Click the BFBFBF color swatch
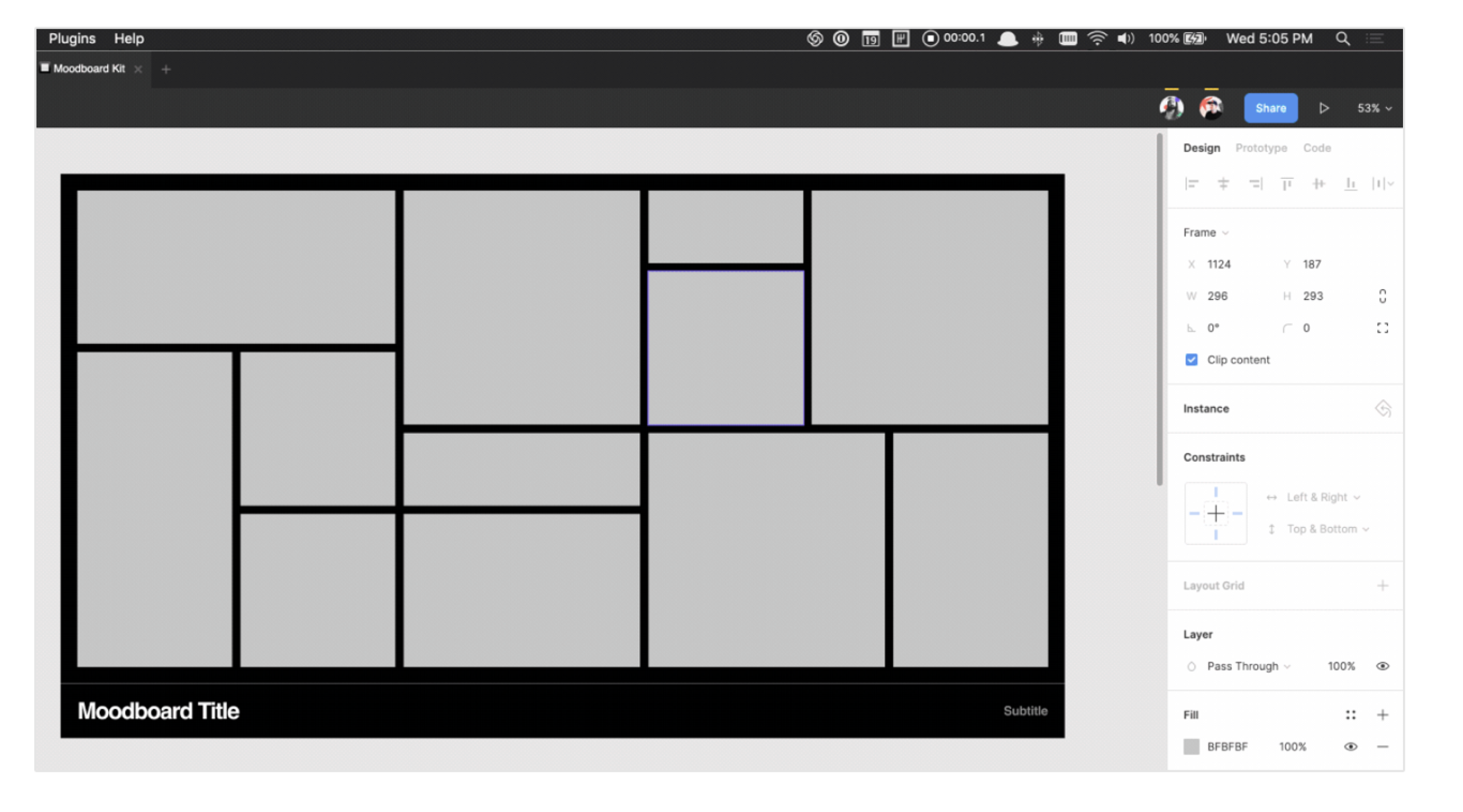 [1192, 746]
